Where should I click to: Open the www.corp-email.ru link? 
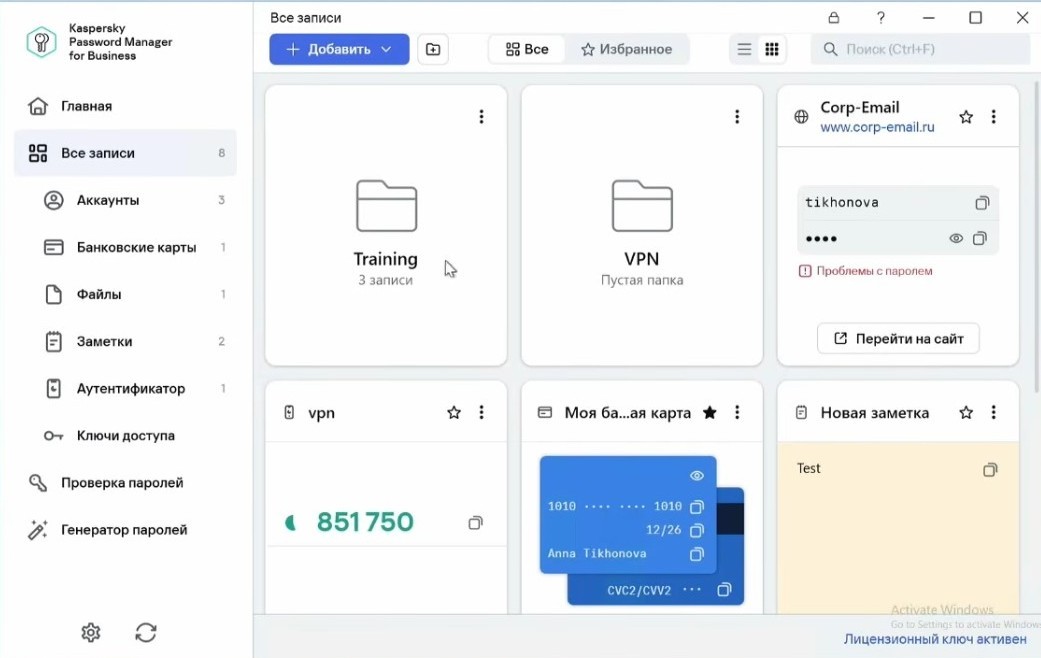click(877, 127)
